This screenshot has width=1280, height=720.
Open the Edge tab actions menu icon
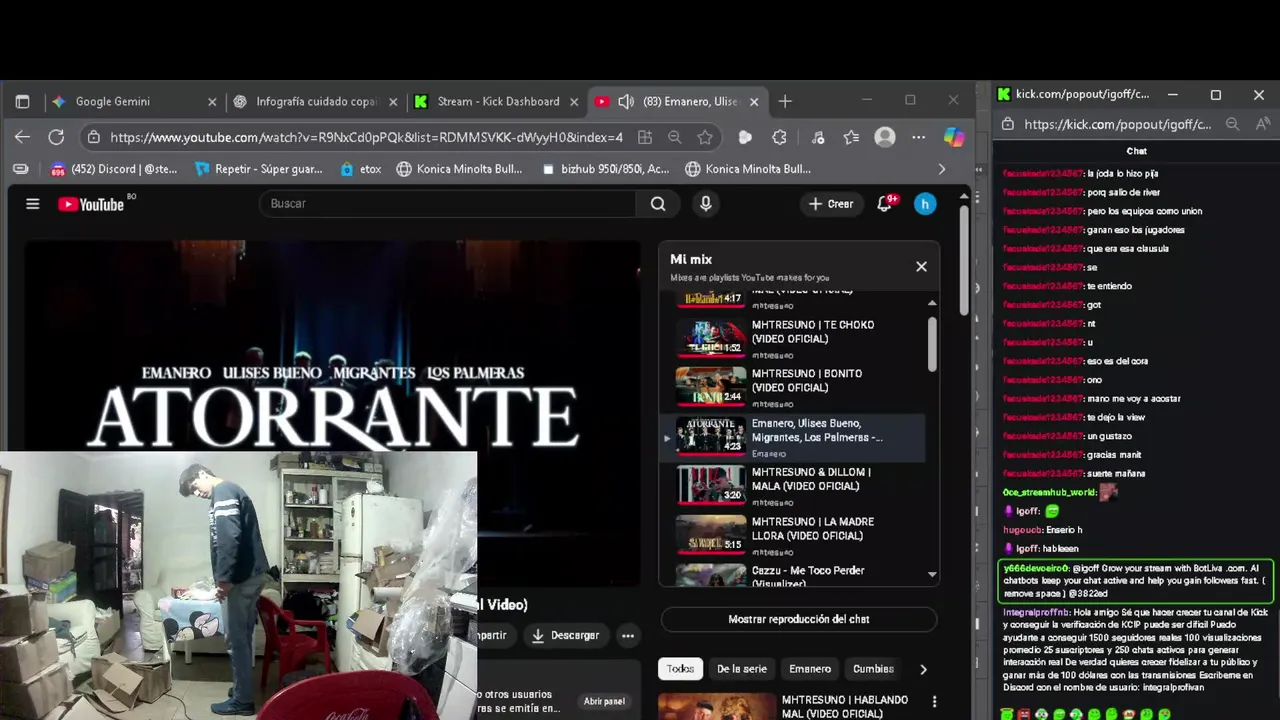pos(22,101)
